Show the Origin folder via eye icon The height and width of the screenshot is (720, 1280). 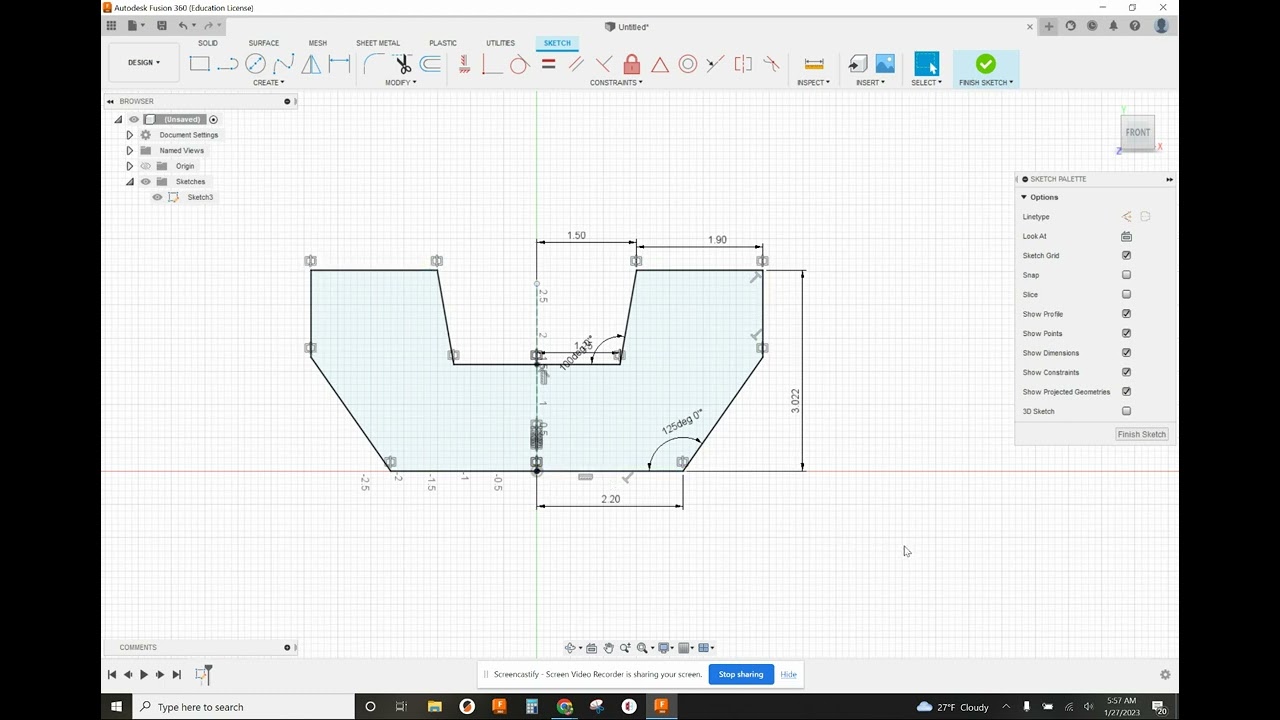point(145,166)
